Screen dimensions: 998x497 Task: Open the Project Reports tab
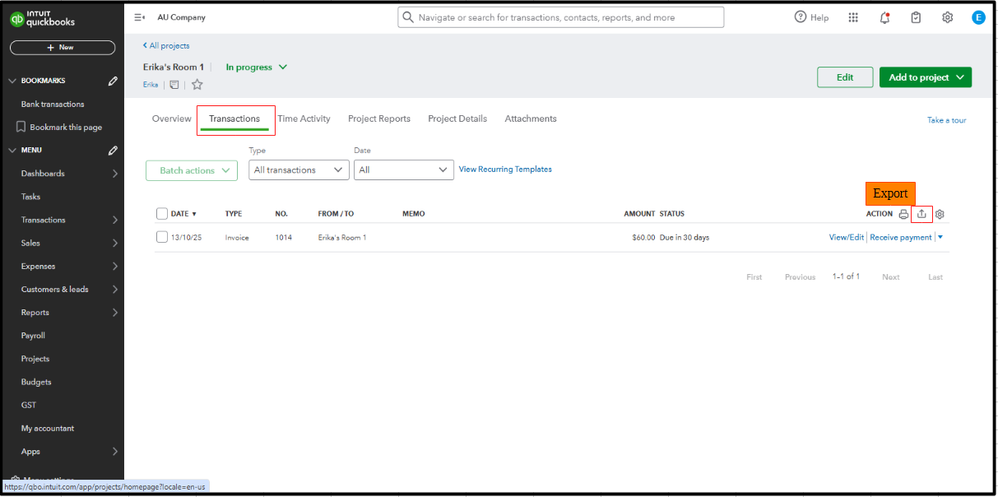[x=379, y=119]
